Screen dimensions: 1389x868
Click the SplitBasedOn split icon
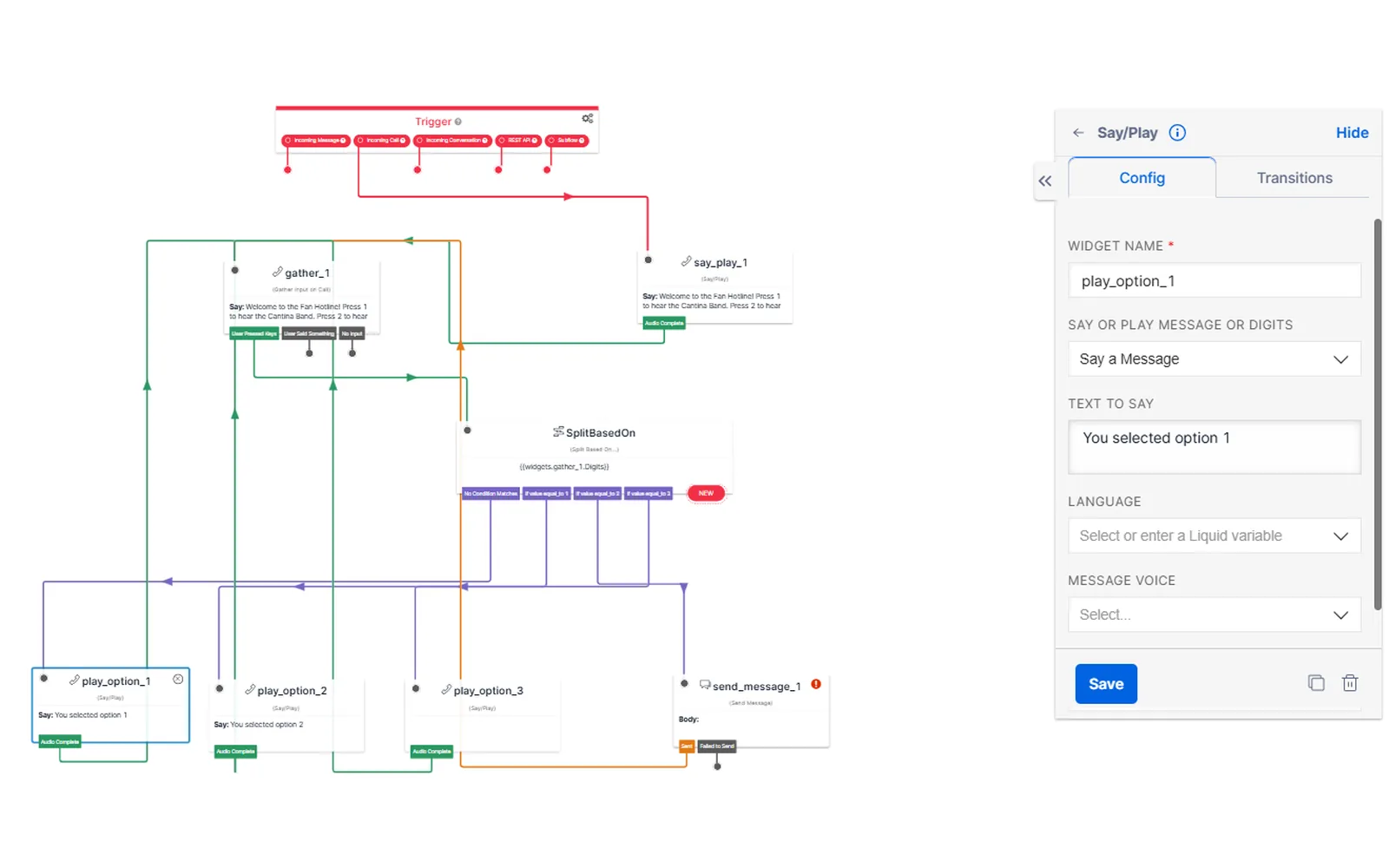click(558, 431)
